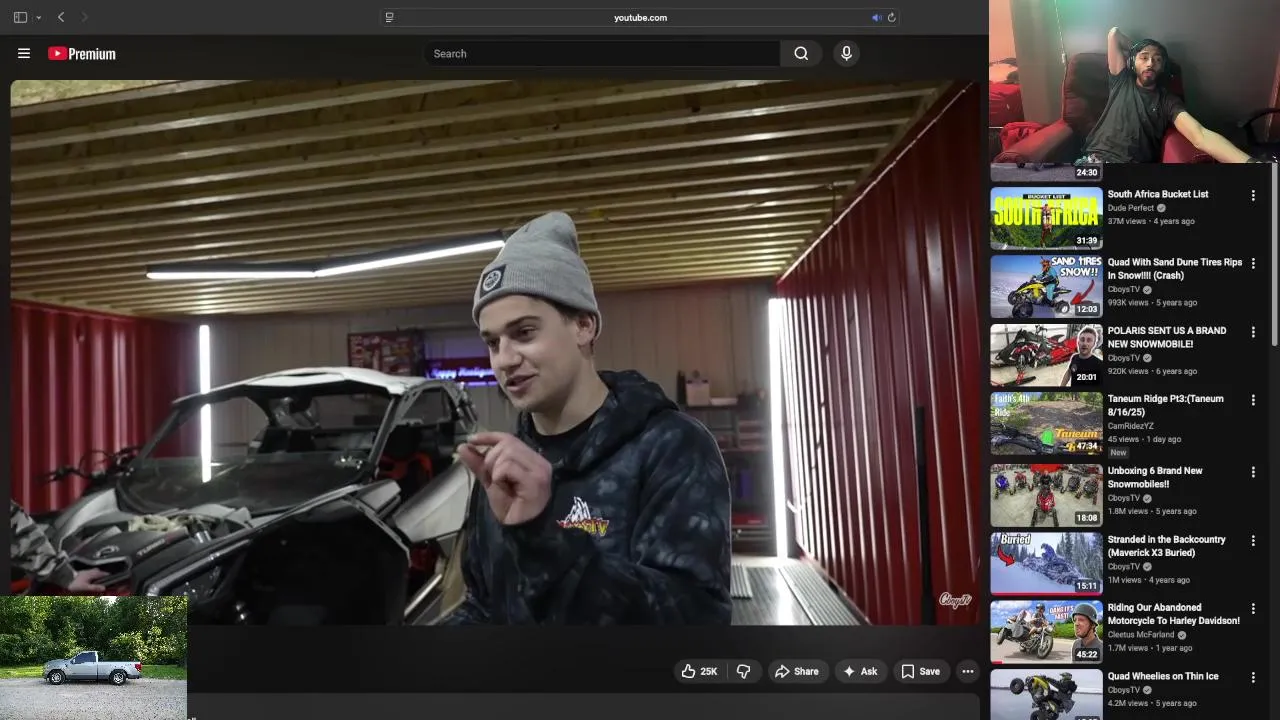Open the Share dialog
1280x720 pixels.
click(x=796, y=671)
